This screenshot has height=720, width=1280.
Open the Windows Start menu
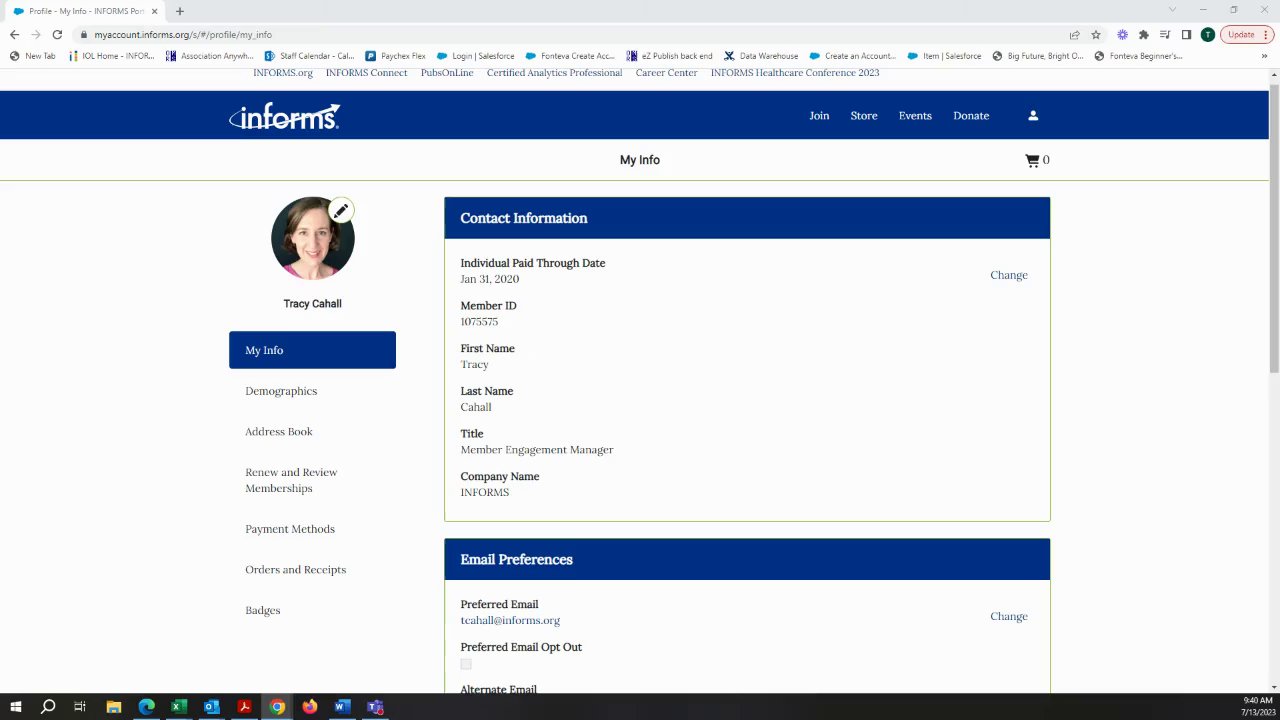[x=16, y=707]
